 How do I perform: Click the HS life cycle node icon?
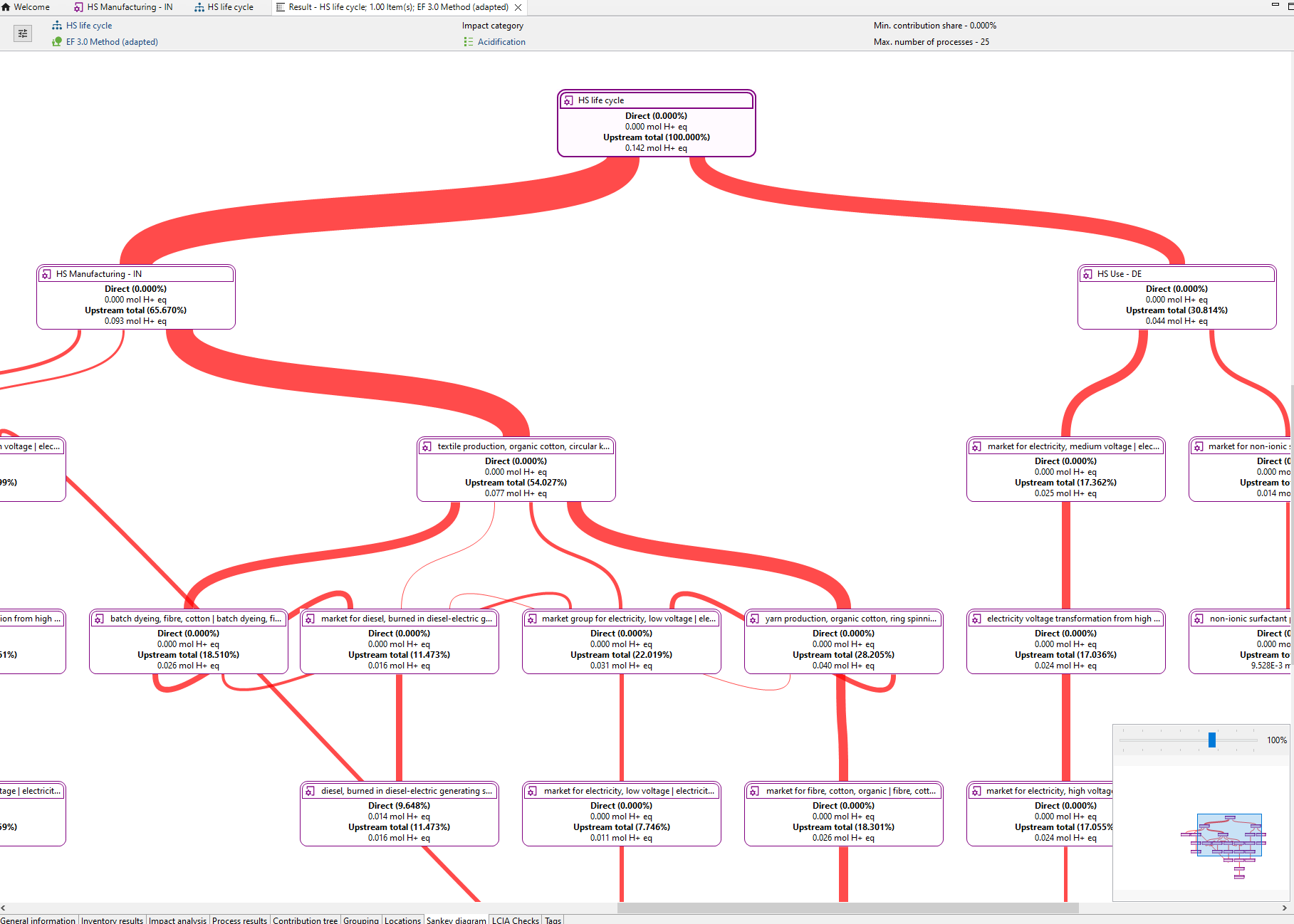(x=568, y=101)
